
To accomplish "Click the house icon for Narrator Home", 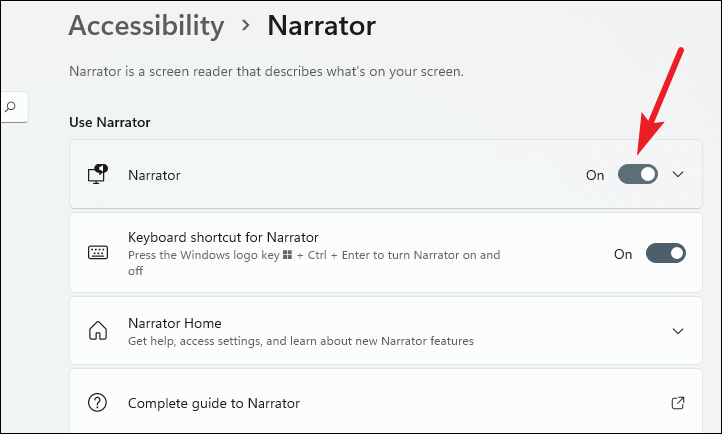I will (x=98, y=331).
